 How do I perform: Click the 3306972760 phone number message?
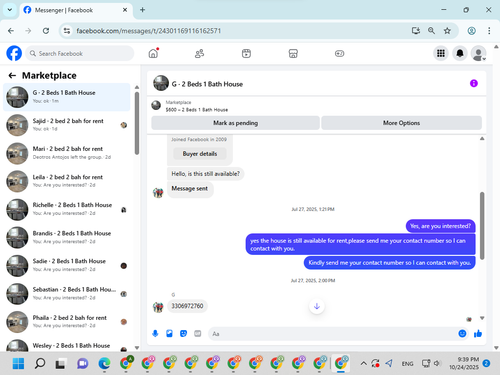pos(187,306)
